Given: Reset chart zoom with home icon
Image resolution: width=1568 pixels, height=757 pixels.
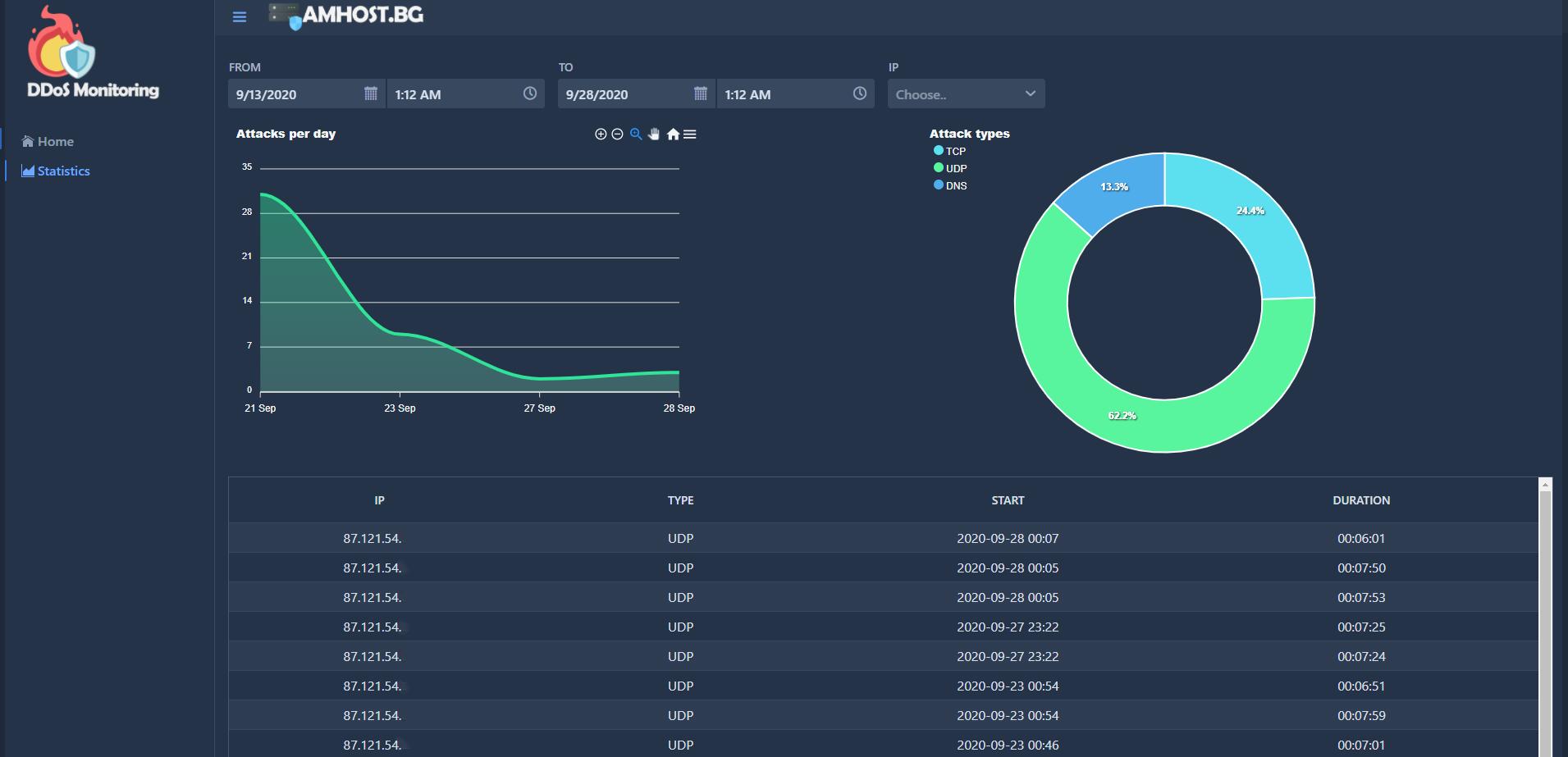Looking at the screenshot, I should point(673,135).
